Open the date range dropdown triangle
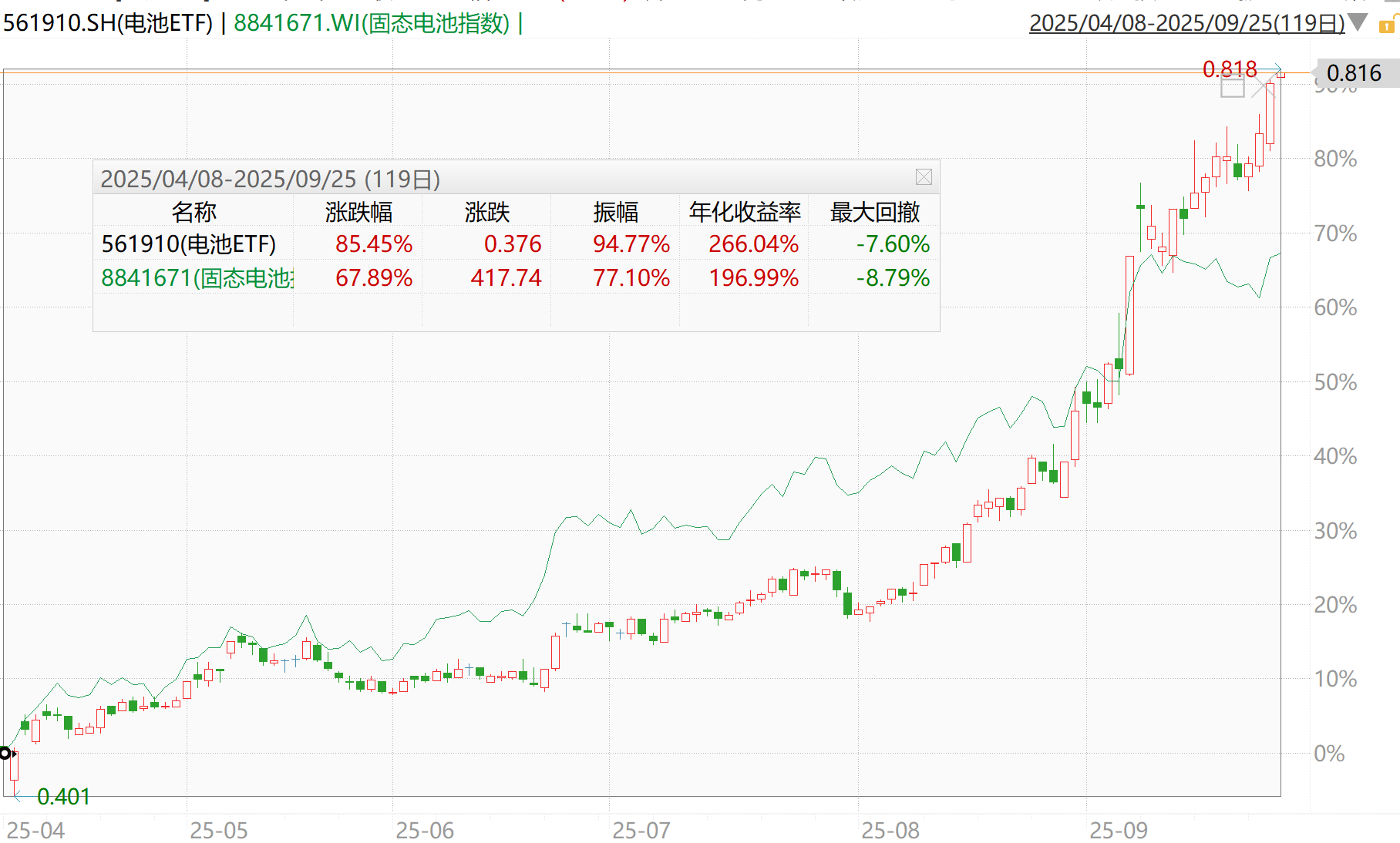 pos(1358,23)
